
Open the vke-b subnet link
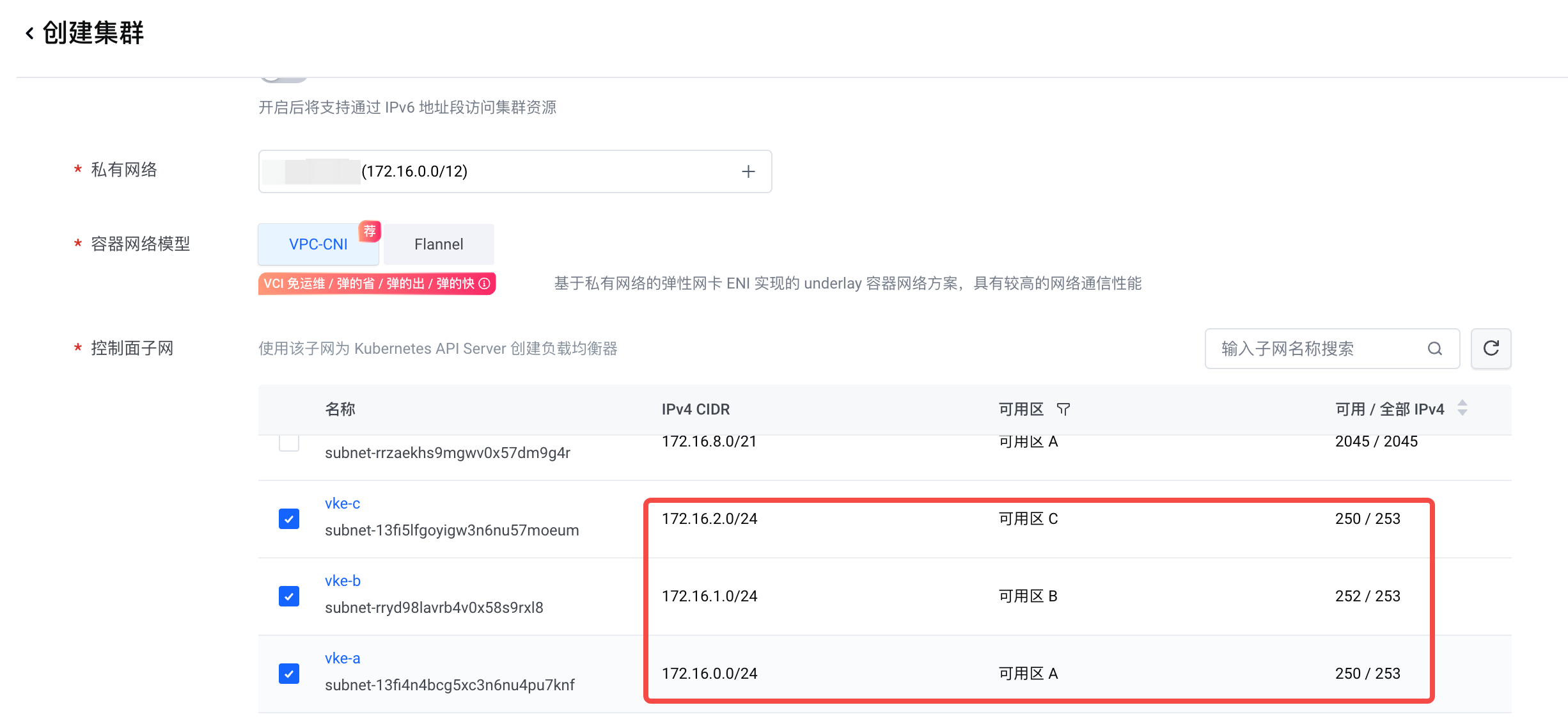point(342,581)
